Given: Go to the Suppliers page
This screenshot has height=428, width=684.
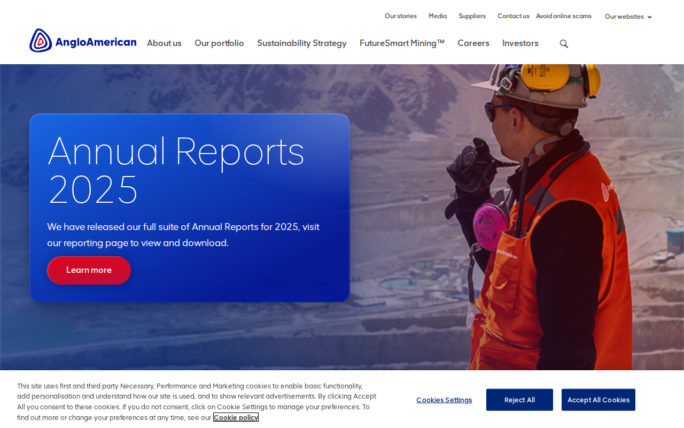Looking at the screenshot, I should pos(472,16).
